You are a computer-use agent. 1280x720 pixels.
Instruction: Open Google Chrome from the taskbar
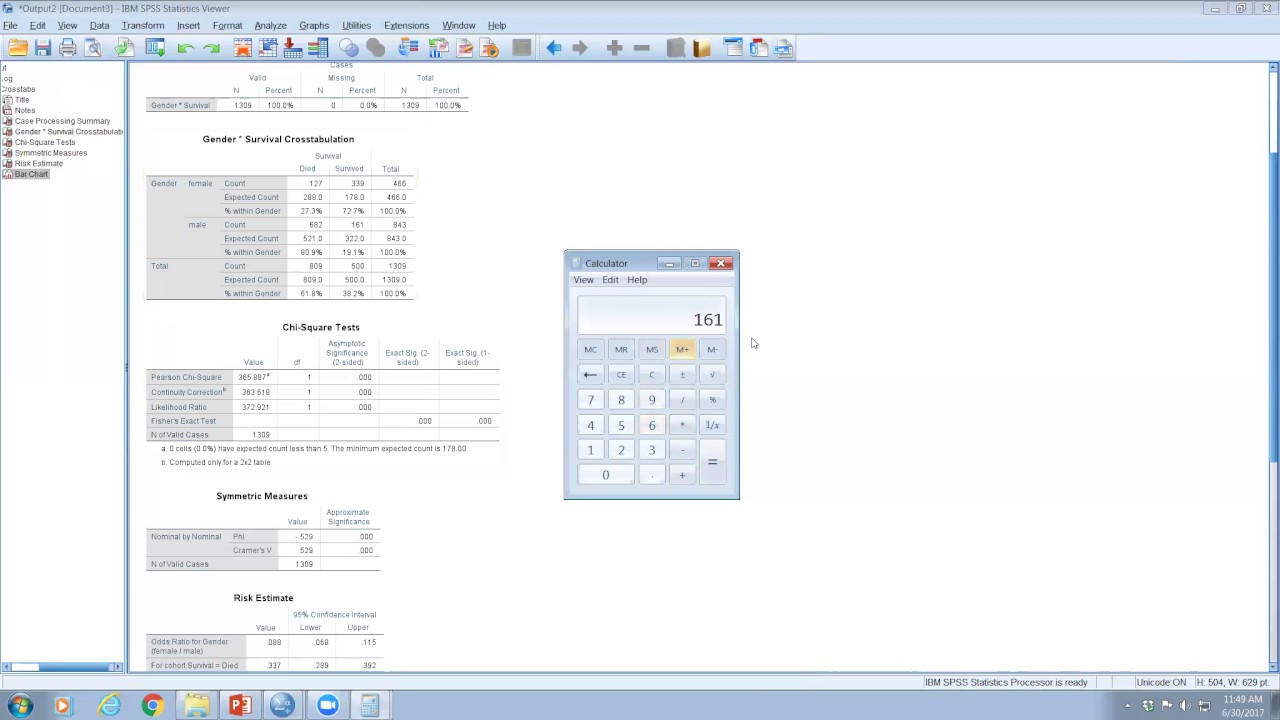coord(152,705)
